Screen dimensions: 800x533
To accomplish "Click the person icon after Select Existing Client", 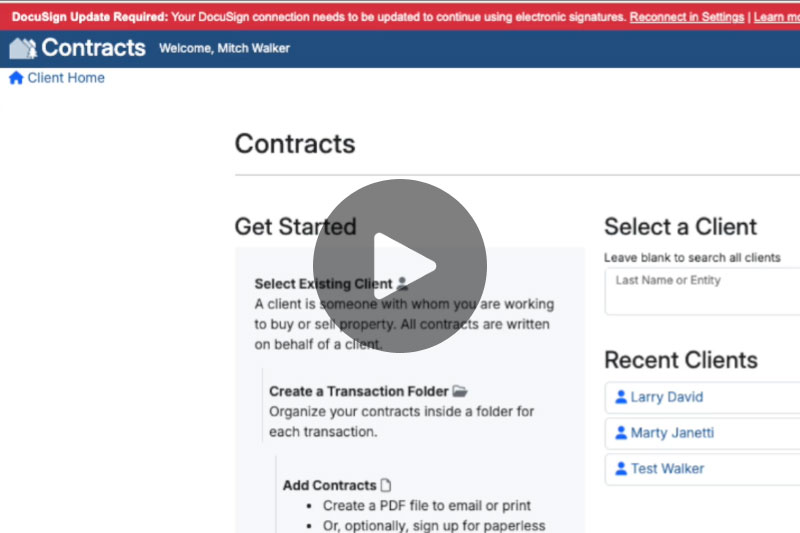I will 402,284.
